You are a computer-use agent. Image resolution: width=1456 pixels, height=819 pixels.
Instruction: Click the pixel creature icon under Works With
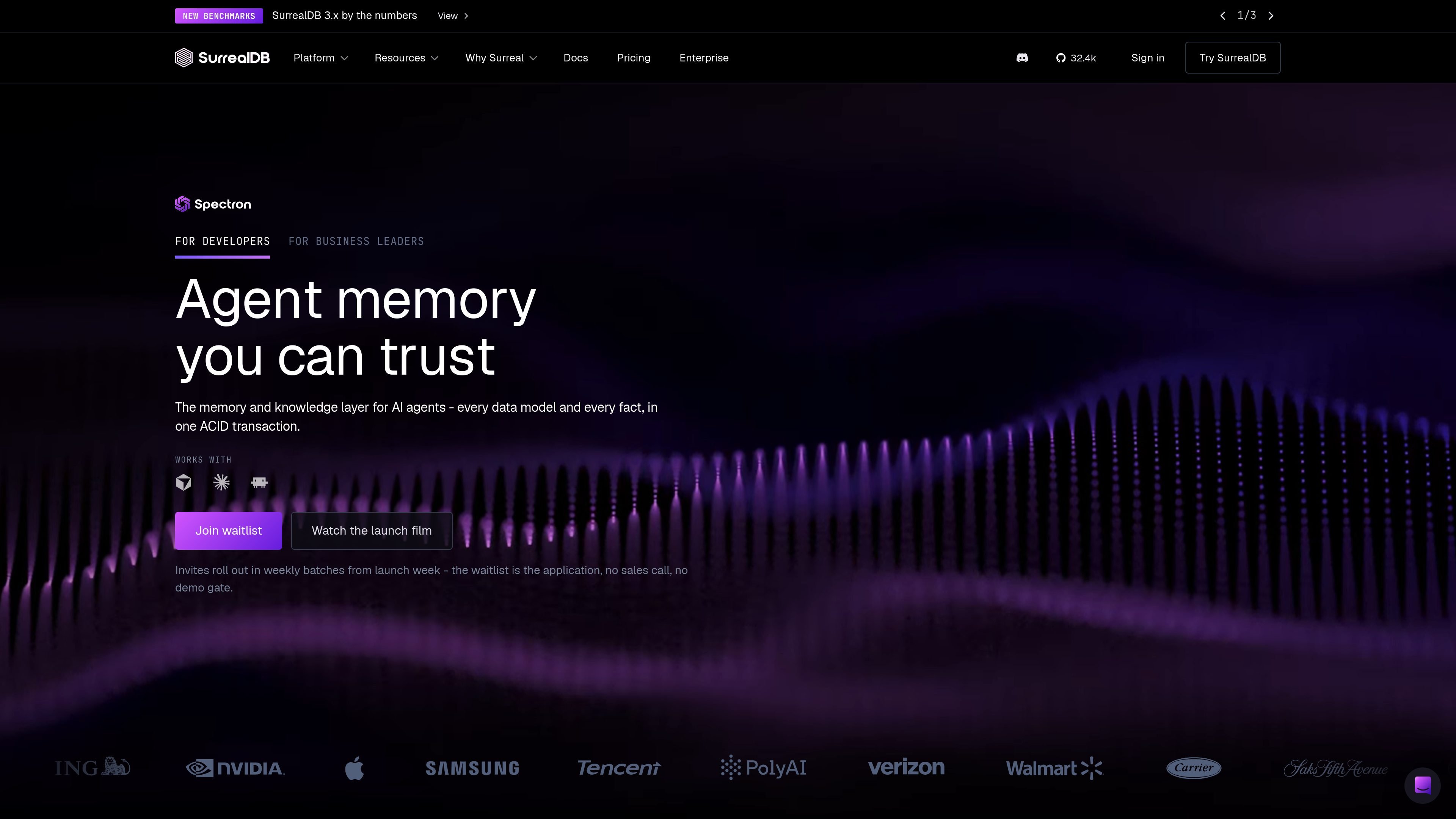point(259,482)
